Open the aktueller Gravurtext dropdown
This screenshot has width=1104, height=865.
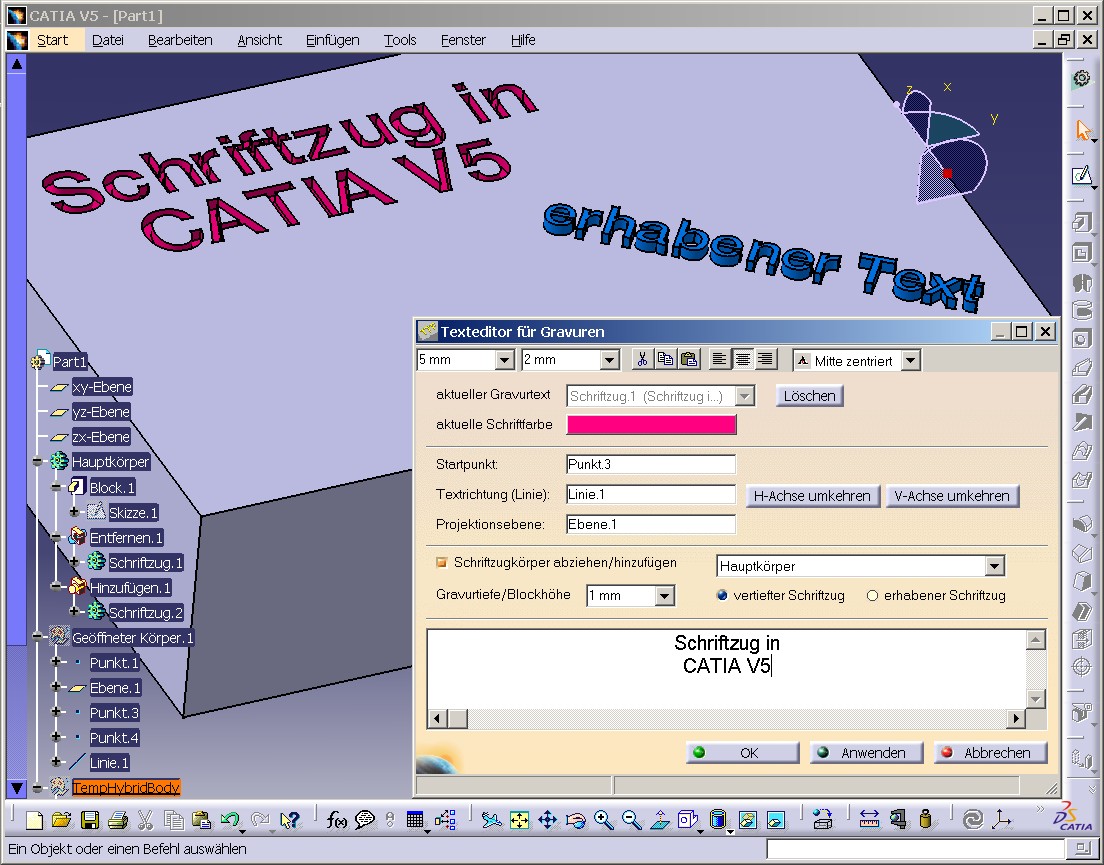point(744,396)
